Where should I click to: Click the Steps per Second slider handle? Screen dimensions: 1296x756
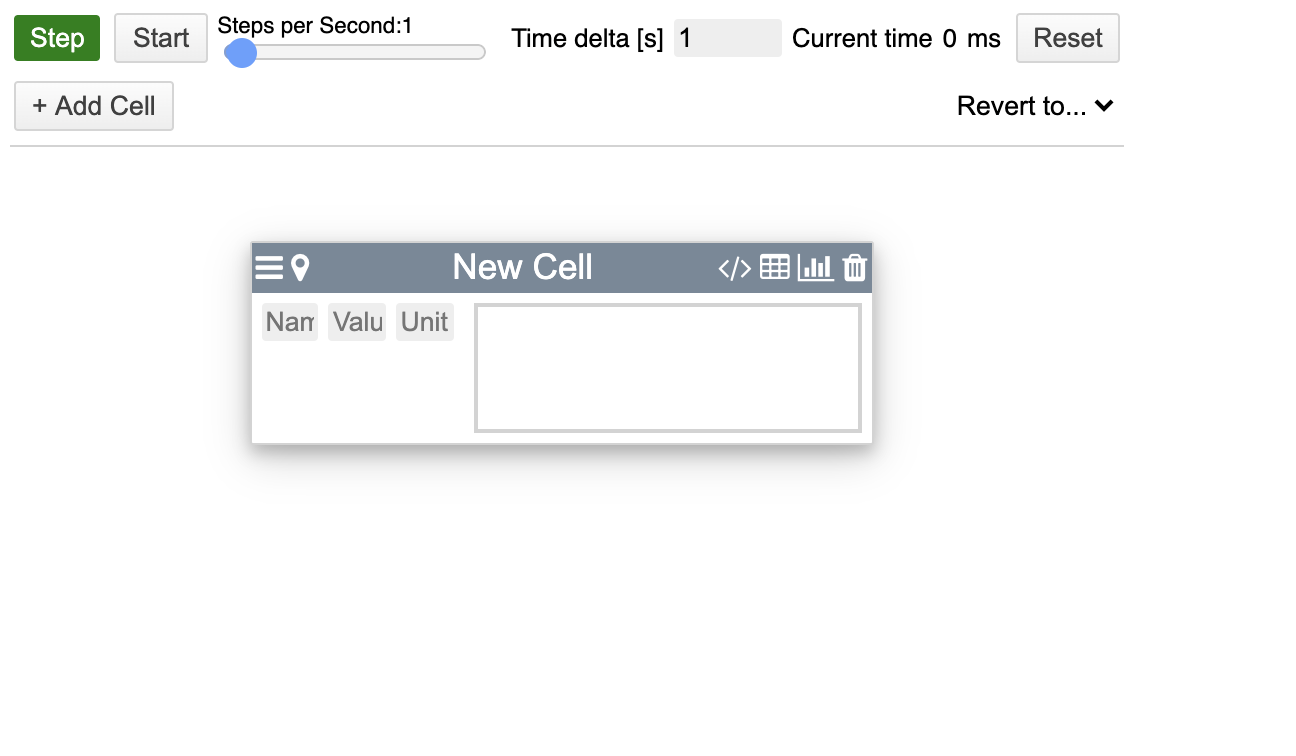[x=241, y=52]
